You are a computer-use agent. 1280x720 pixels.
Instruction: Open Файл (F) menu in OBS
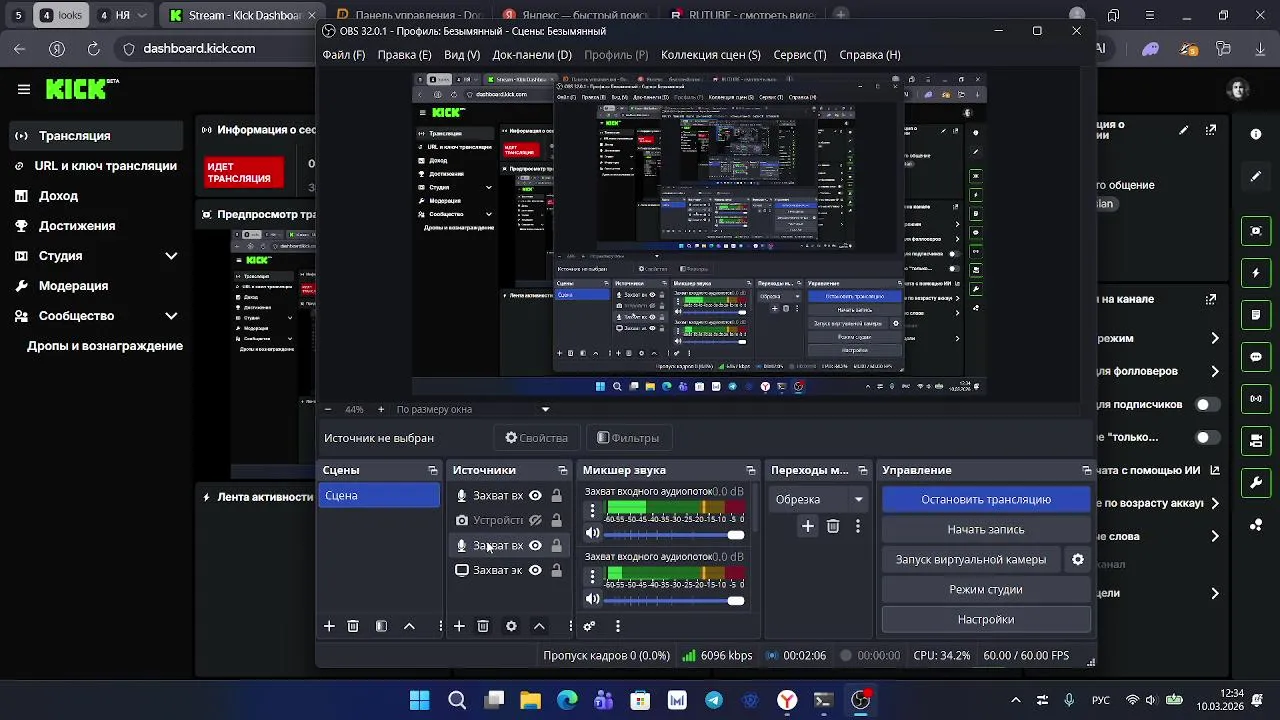[x=343, y=55]
